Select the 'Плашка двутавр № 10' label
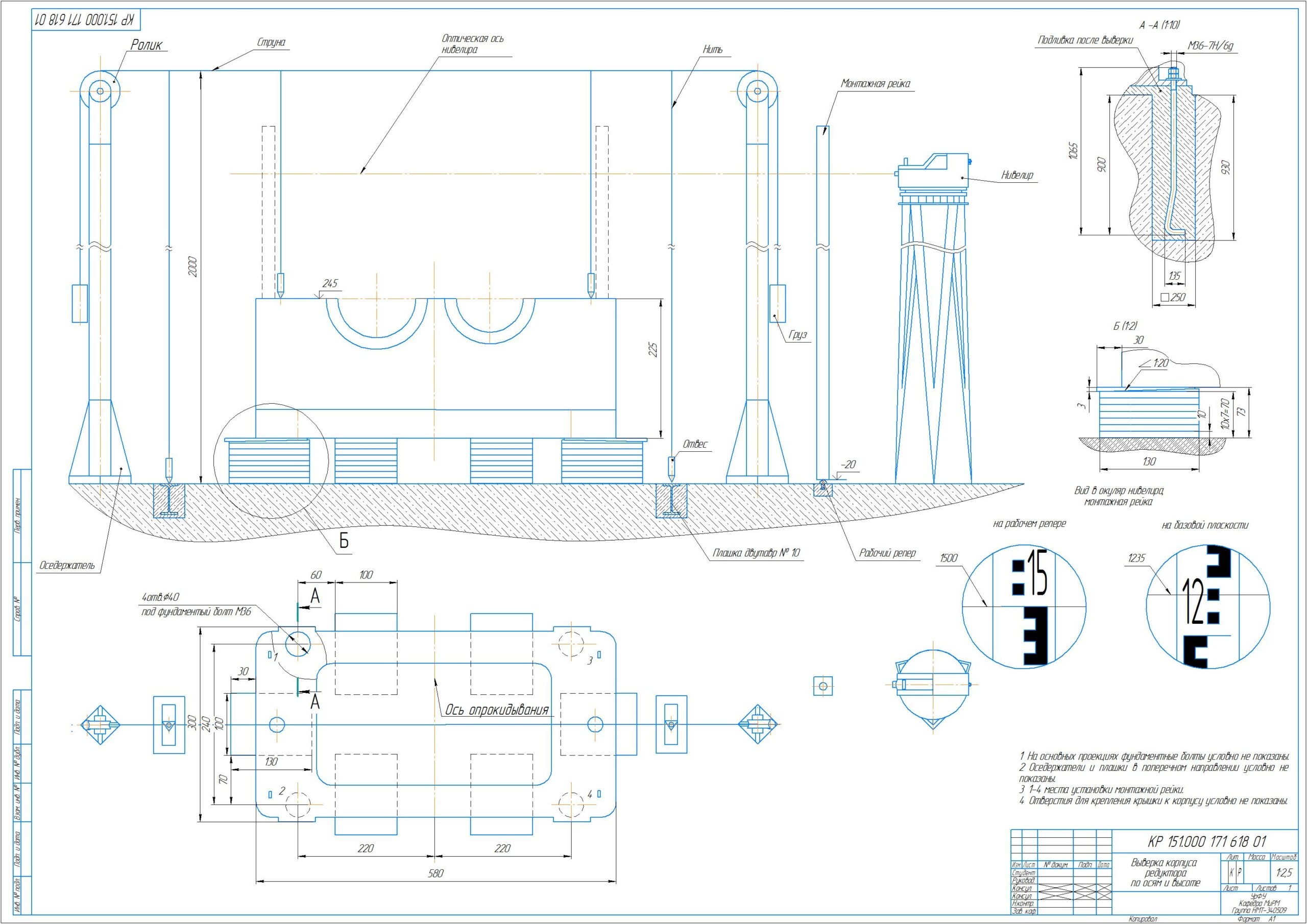The width and height of the screenshot is (1307, 924). (x=757, y=553)
